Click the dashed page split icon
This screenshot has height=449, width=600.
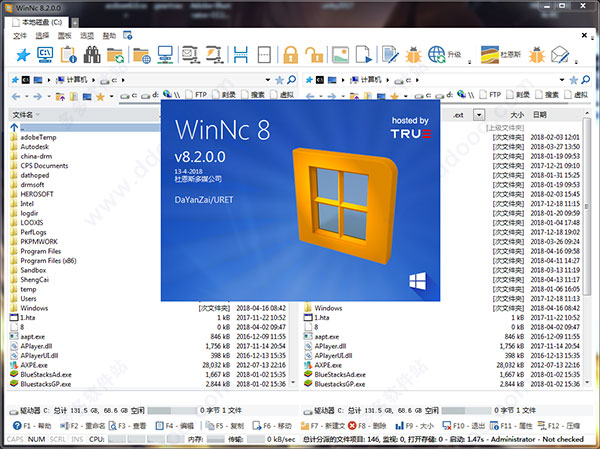(x=264, y=55)
